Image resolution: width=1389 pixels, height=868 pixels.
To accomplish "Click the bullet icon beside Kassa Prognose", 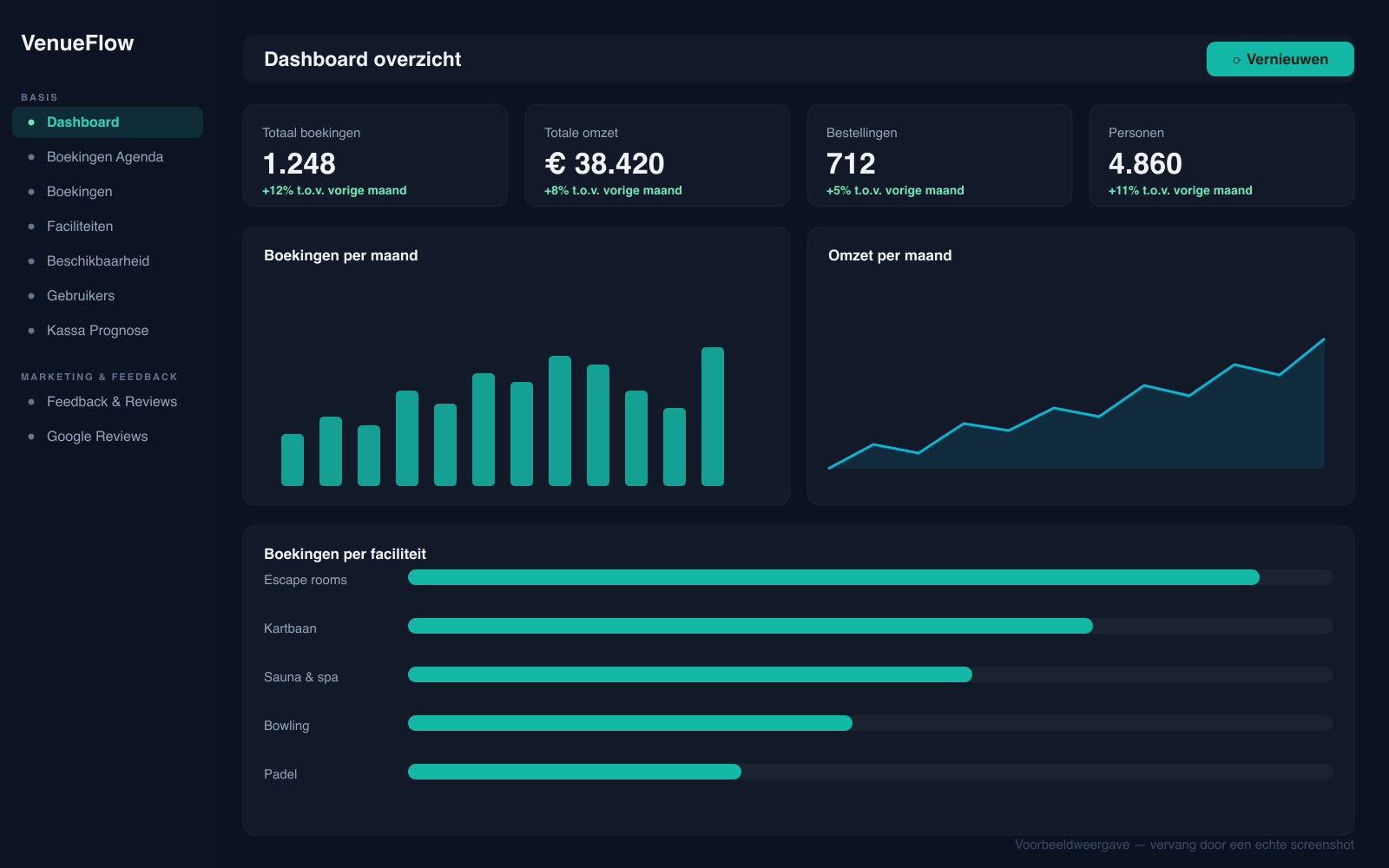I will click(x=31, y=331).
